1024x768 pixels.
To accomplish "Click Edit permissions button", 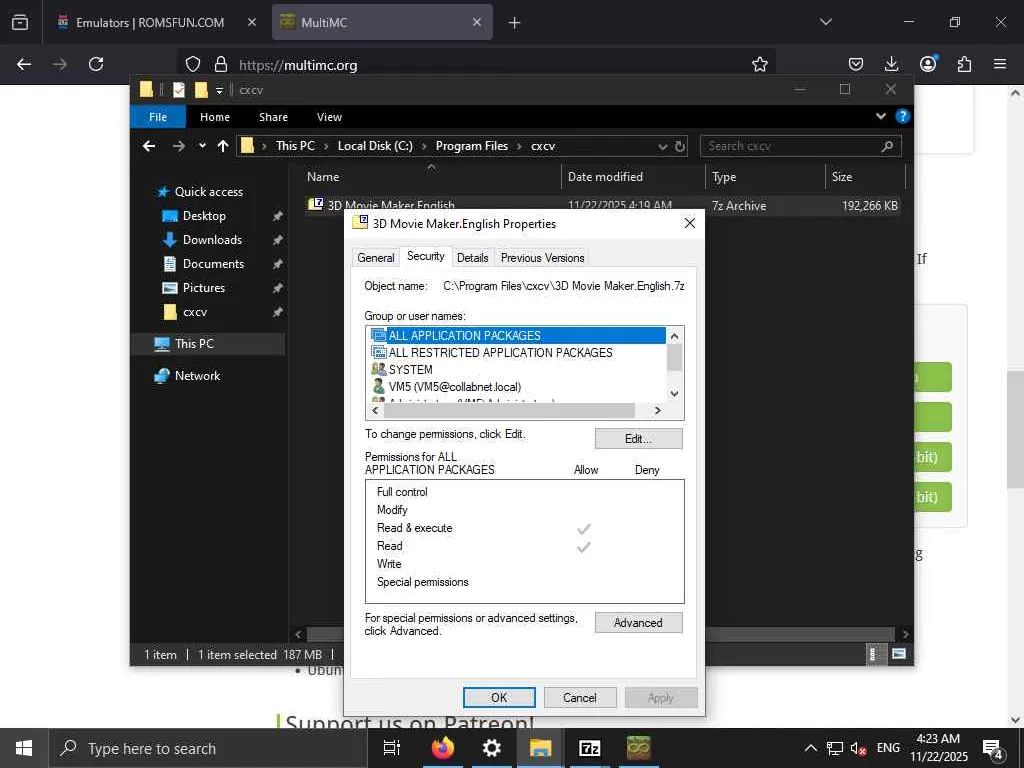I will click(x=638, y=439).
